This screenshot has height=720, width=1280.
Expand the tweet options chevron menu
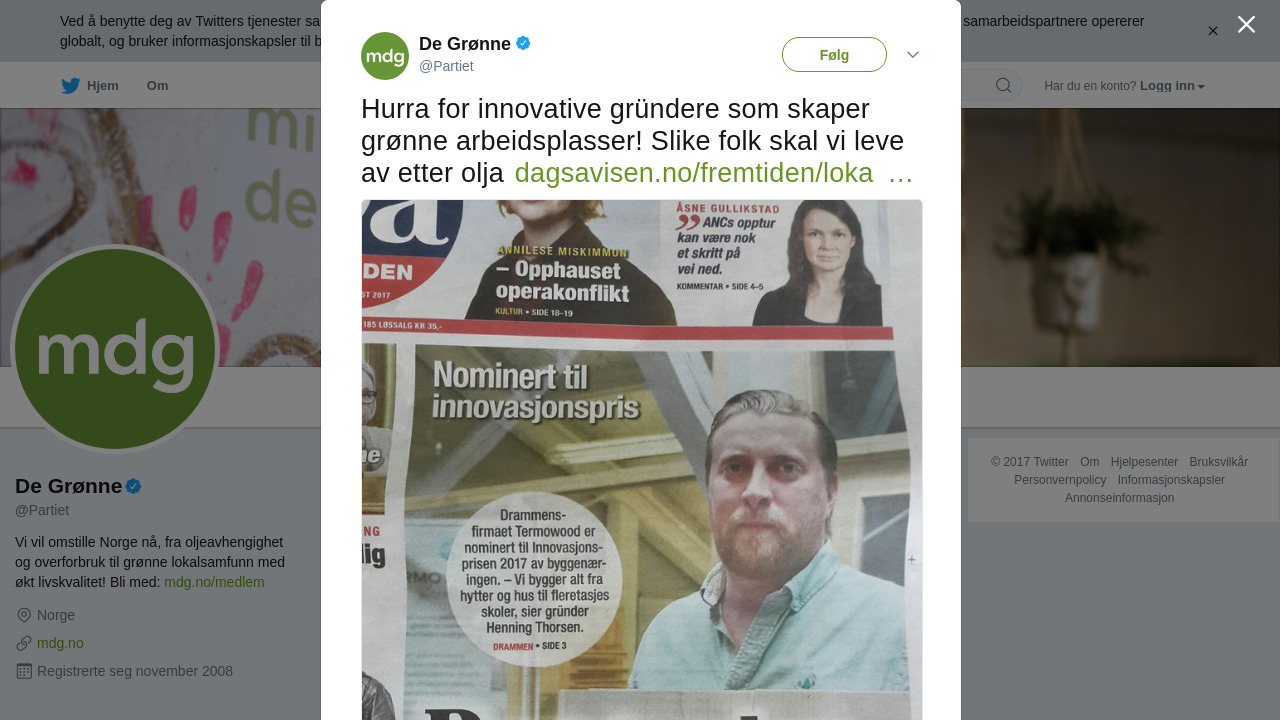click(913, 54)
